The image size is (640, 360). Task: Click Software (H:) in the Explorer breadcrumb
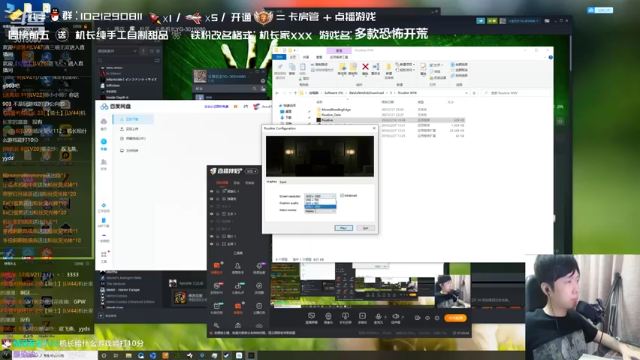(x=333, y=93)
